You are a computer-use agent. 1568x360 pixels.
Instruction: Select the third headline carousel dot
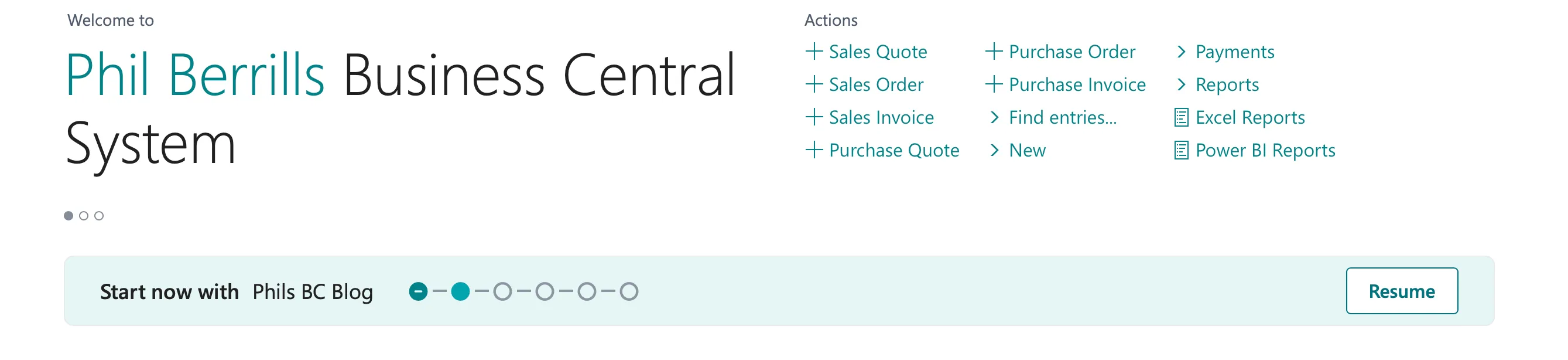99,216
